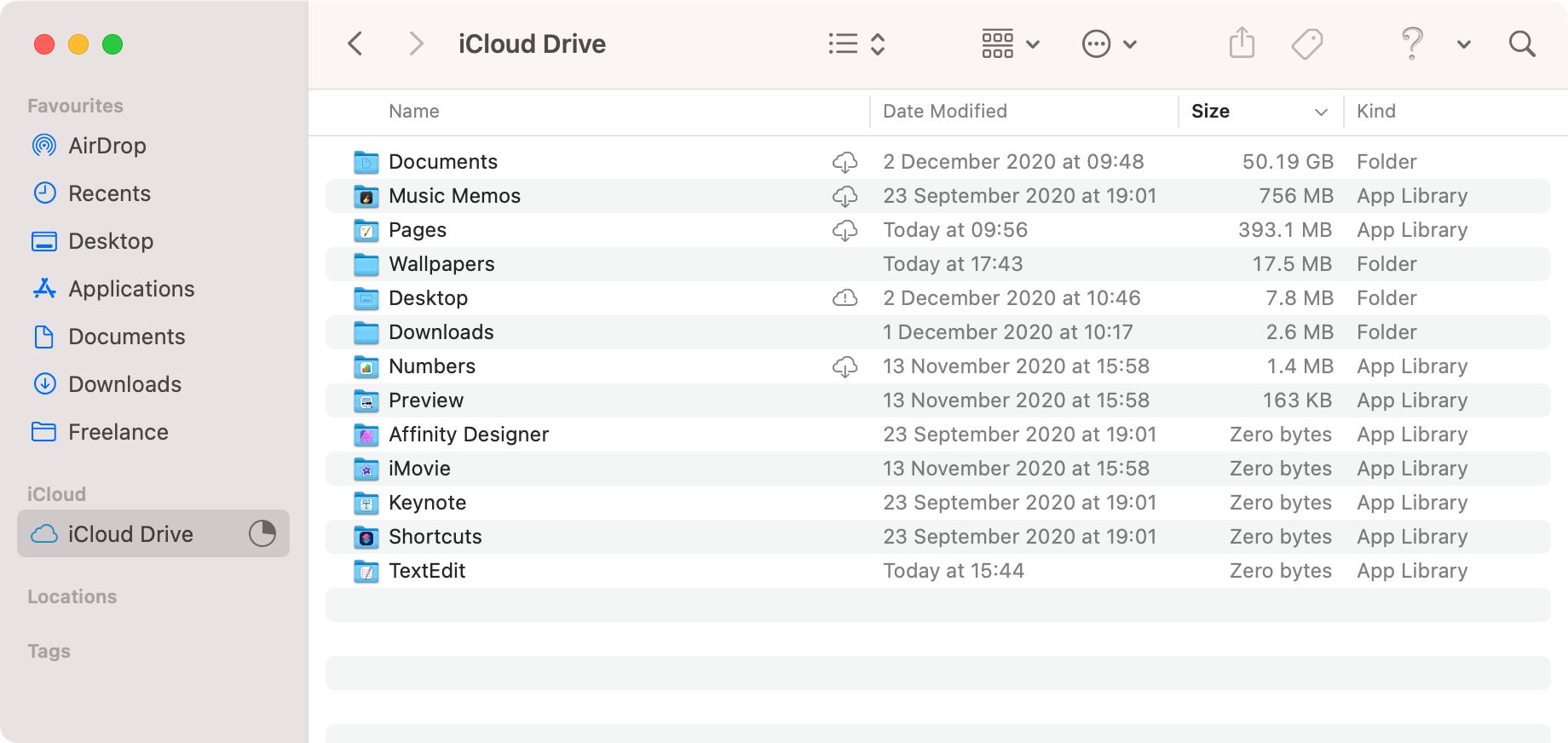Open the list view switcher
Image resolution: width=1568 pixels, height=743 pixels.
click(x=856, y=43)
